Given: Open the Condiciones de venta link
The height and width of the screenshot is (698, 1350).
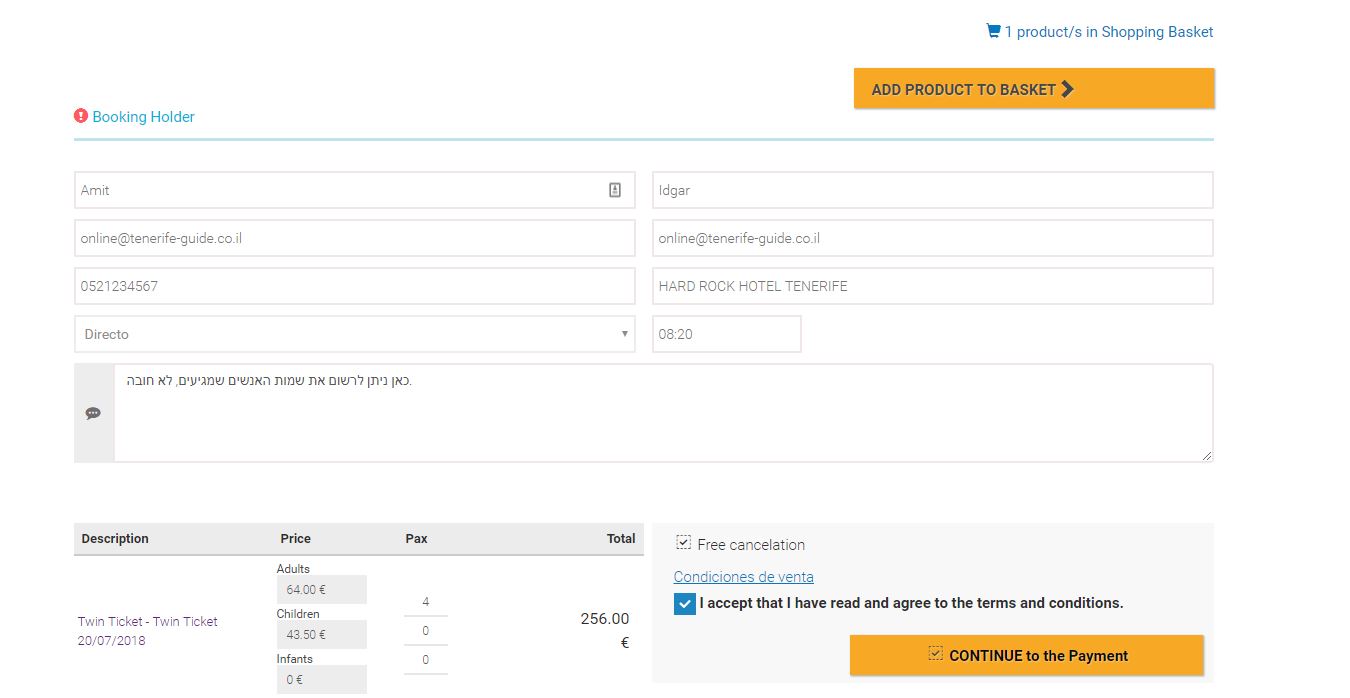Looking at the screenshot, I should pyautogui.click(x=743, y=576).
